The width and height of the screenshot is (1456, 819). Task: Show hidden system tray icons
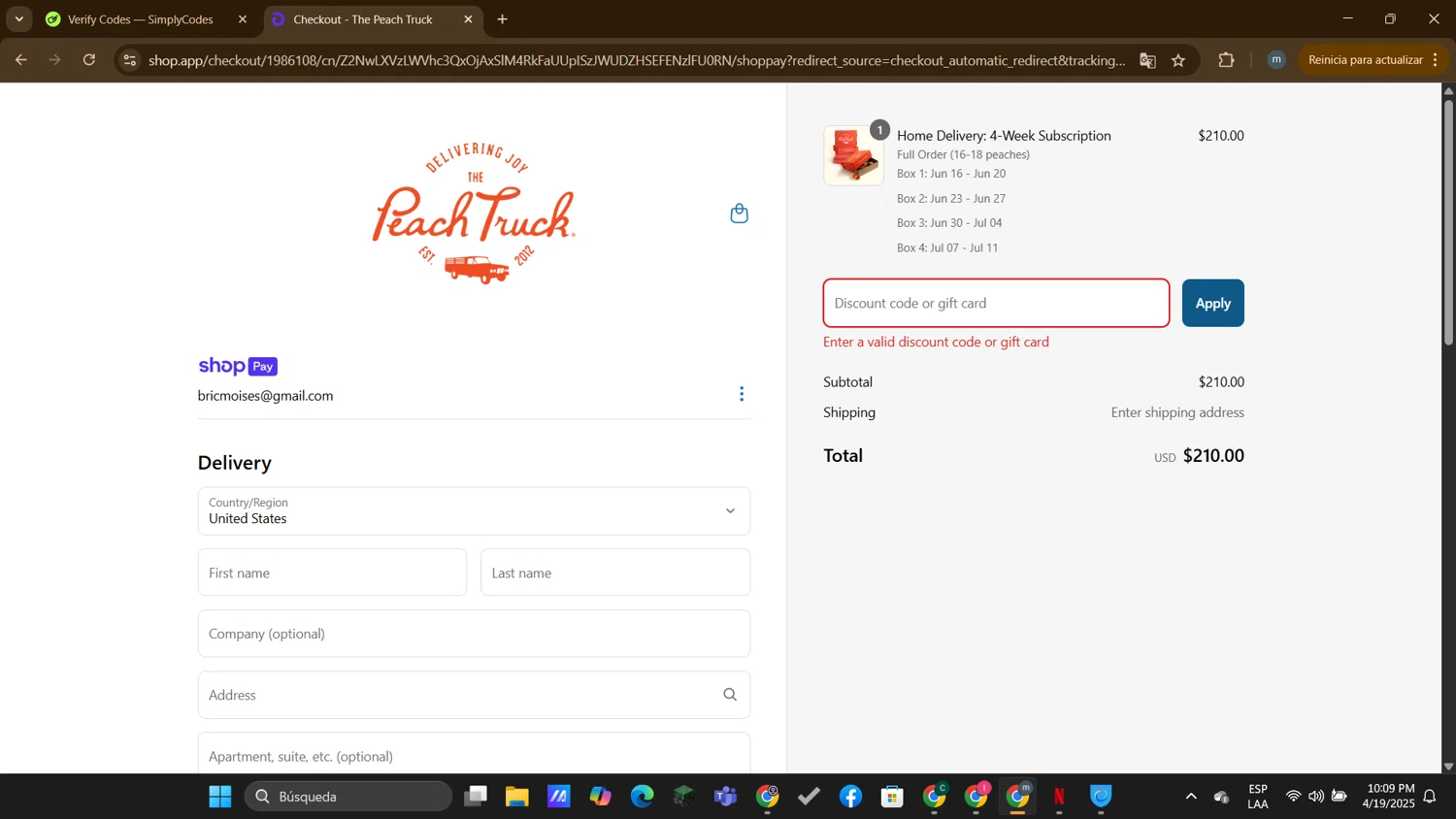point(1191,797)
